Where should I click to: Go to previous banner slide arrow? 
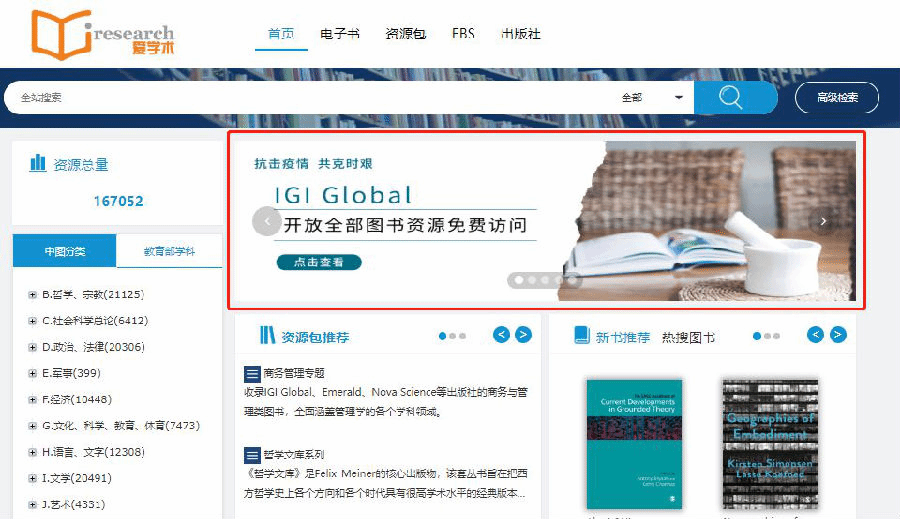coord(266,221)
